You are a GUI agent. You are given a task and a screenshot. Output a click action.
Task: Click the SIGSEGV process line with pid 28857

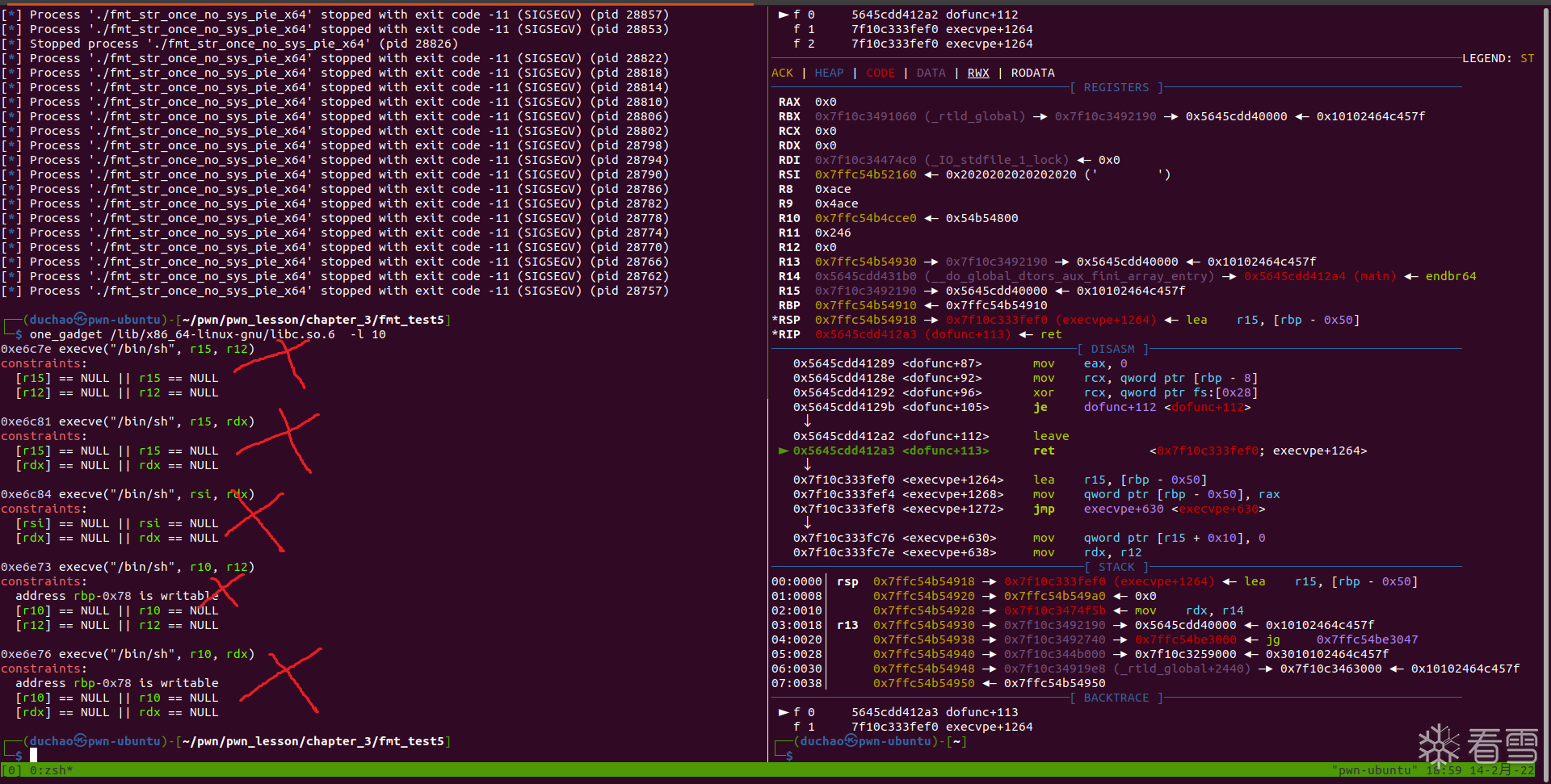click(x=334, y=15)
